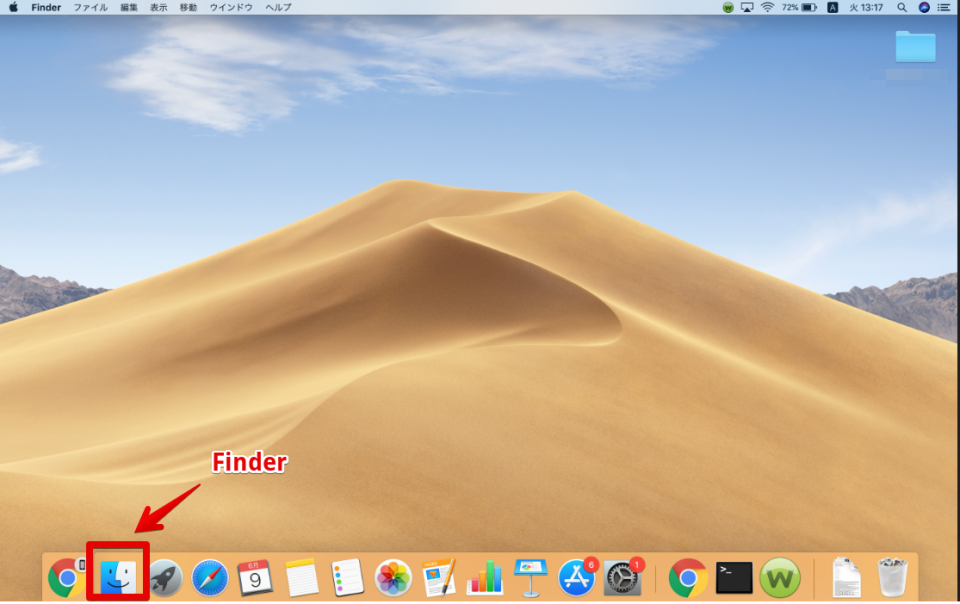The height and width of the screenshot is (604, 960).
Task: Open the ファイル menu
Action: click(x=91, y=7)
